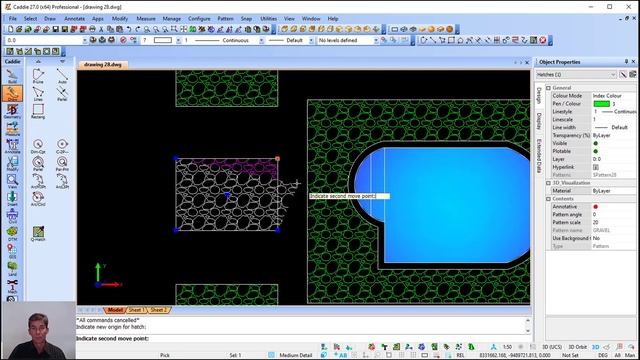Toggle 3D mode in status bar
The height and width of the screenshot is (360, 640).
click(596, 347)
